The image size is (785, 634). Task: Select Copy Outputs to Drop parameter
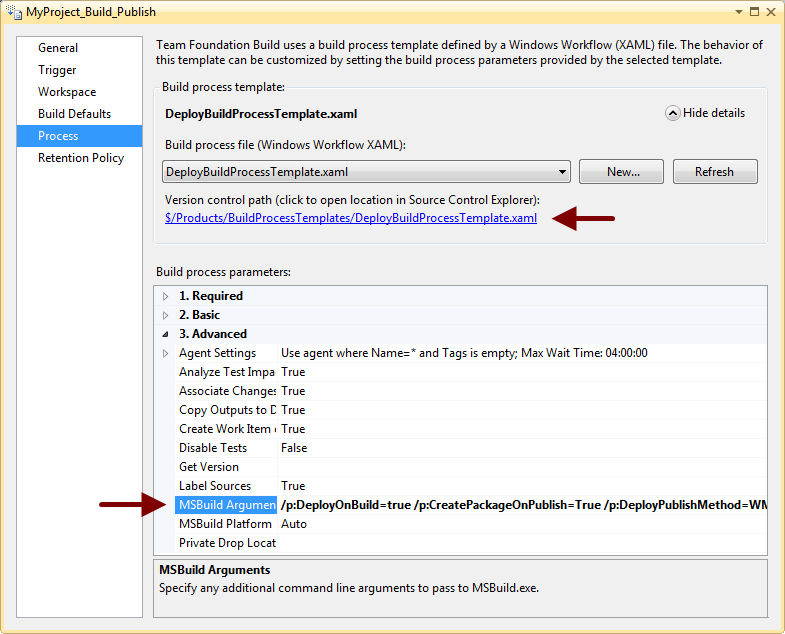click(x=226, y=410)
